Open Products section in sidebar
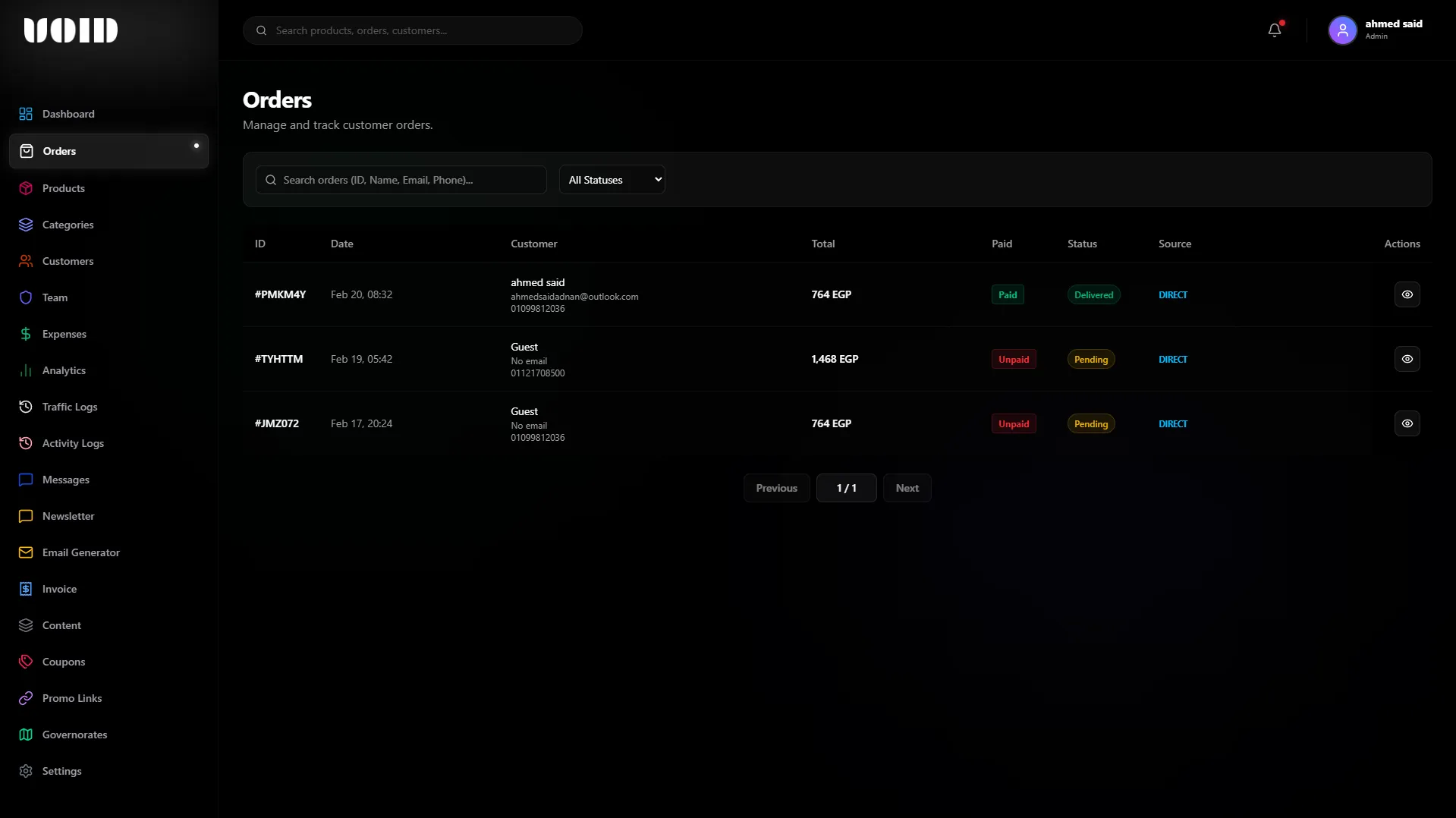This screenshot has height=818, width=1456. (x=108, y=188)
